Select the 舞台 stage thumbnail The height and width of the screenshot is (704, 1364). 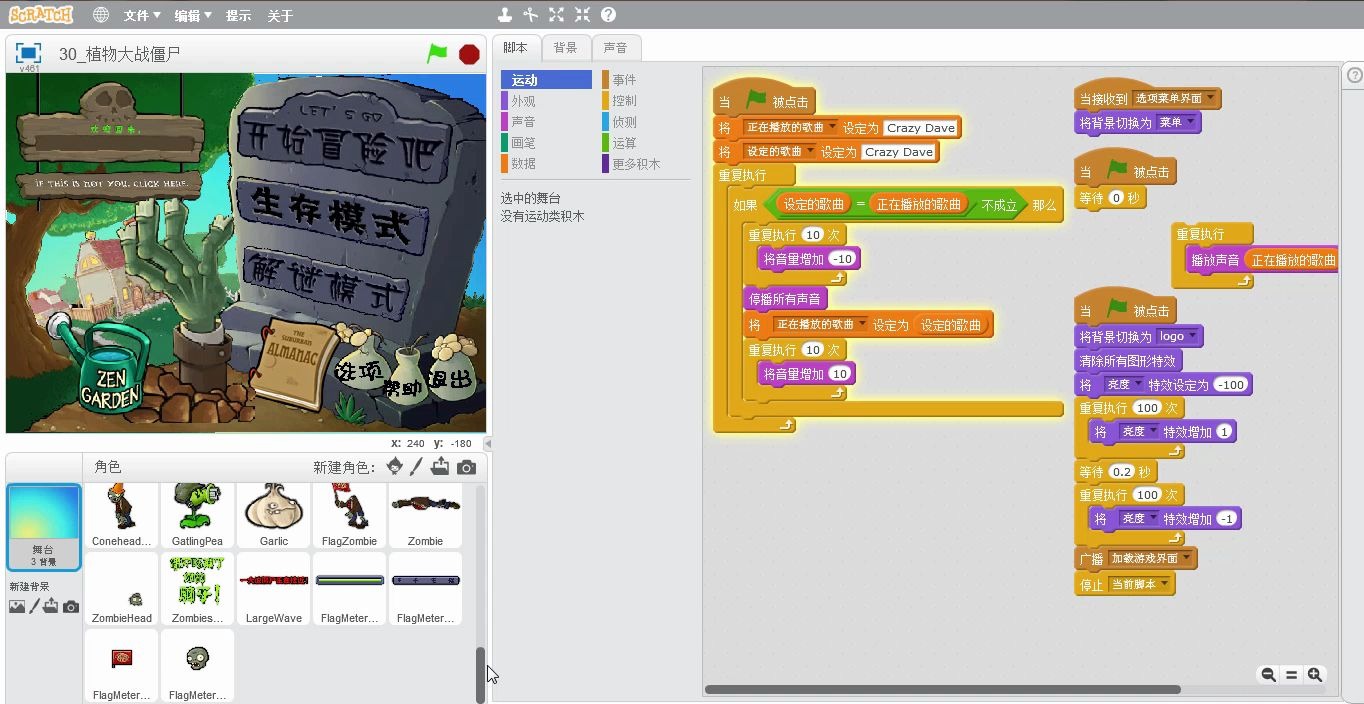43,527
